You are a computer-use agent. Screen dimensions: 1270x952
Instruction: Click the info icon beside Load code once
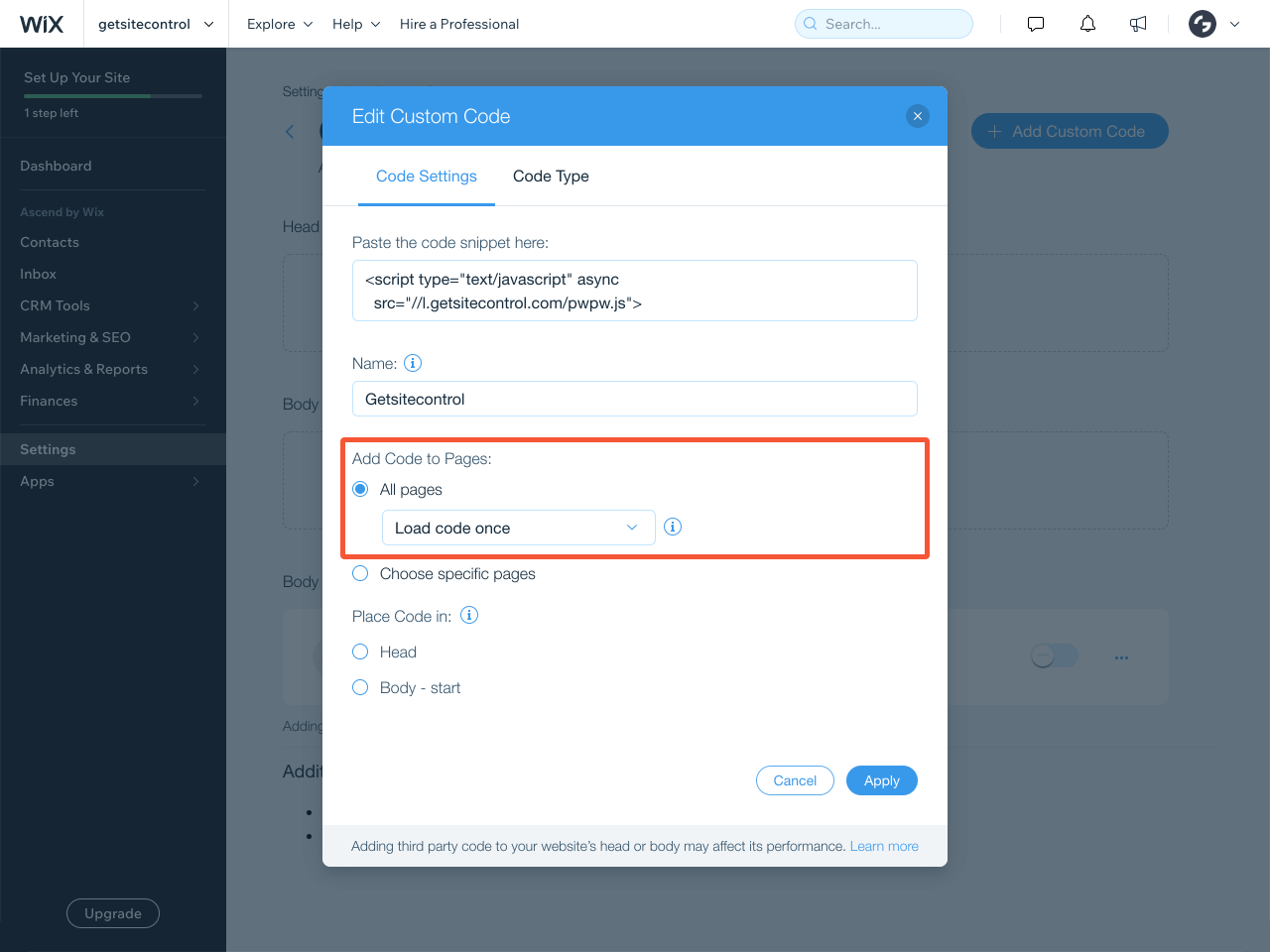[x=673, y=527]
